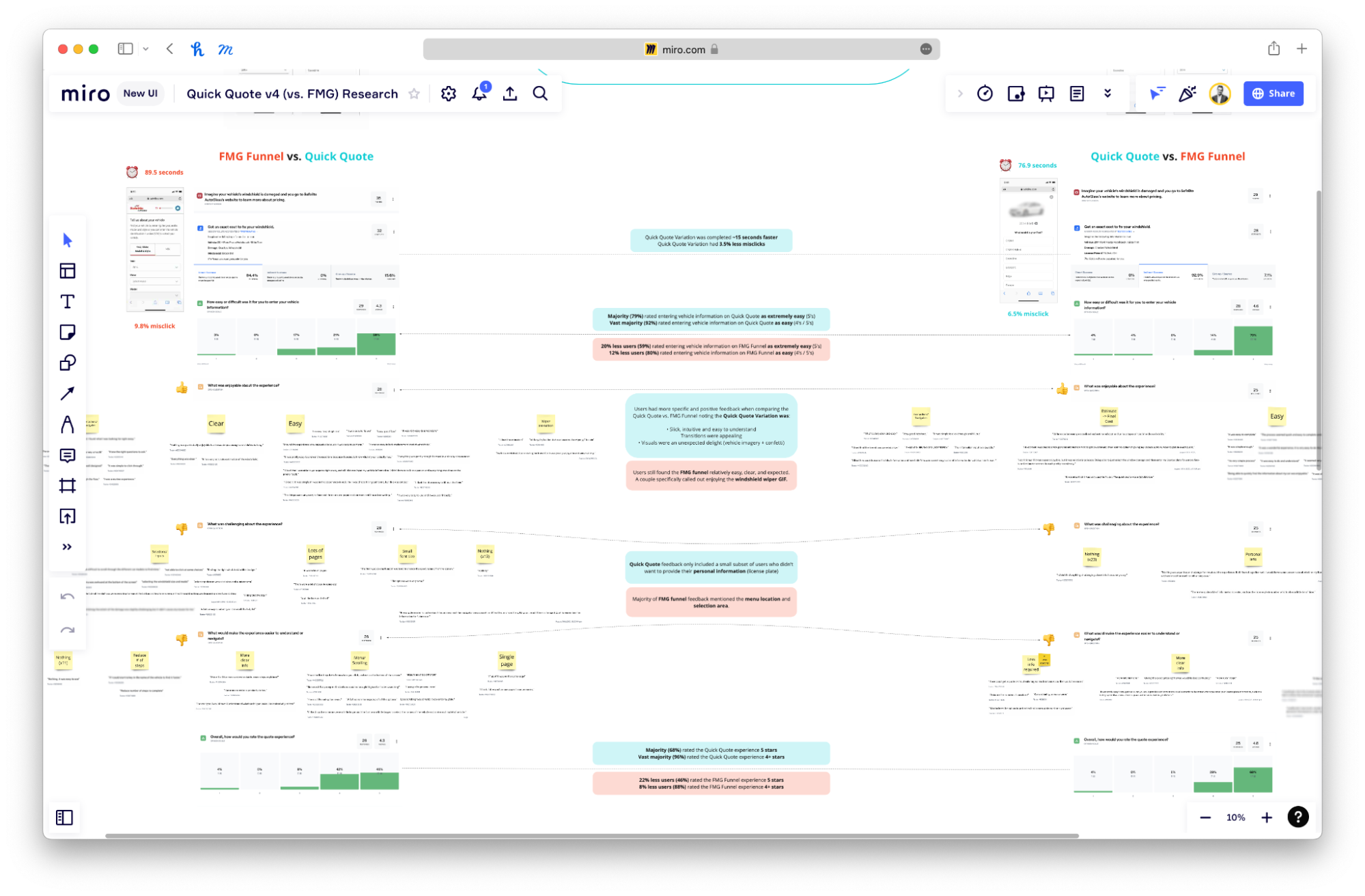Open Safari share menu

click(x=1273, y=48)
